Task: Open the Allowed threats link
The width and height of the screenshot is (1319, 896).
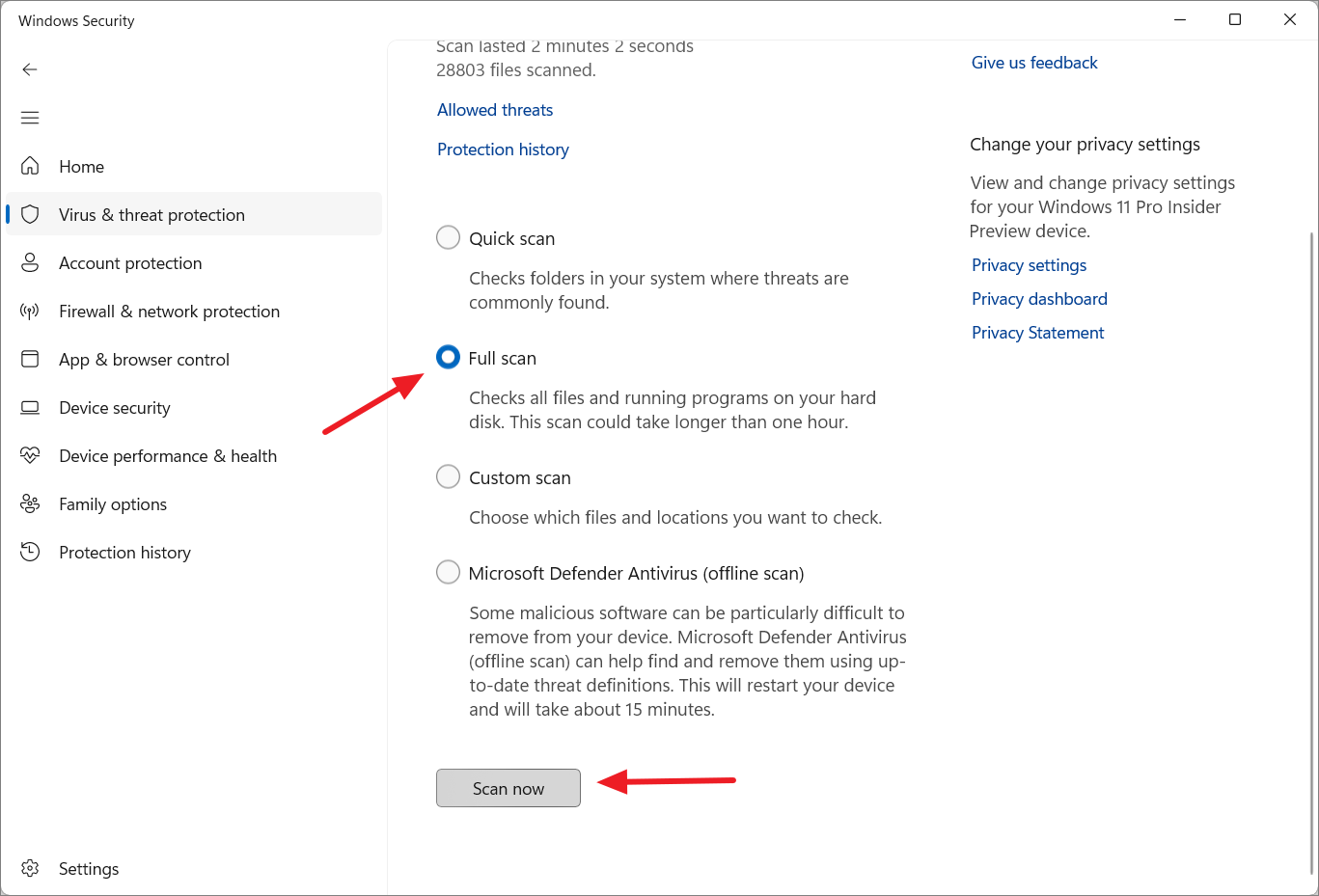Action: 495,109
